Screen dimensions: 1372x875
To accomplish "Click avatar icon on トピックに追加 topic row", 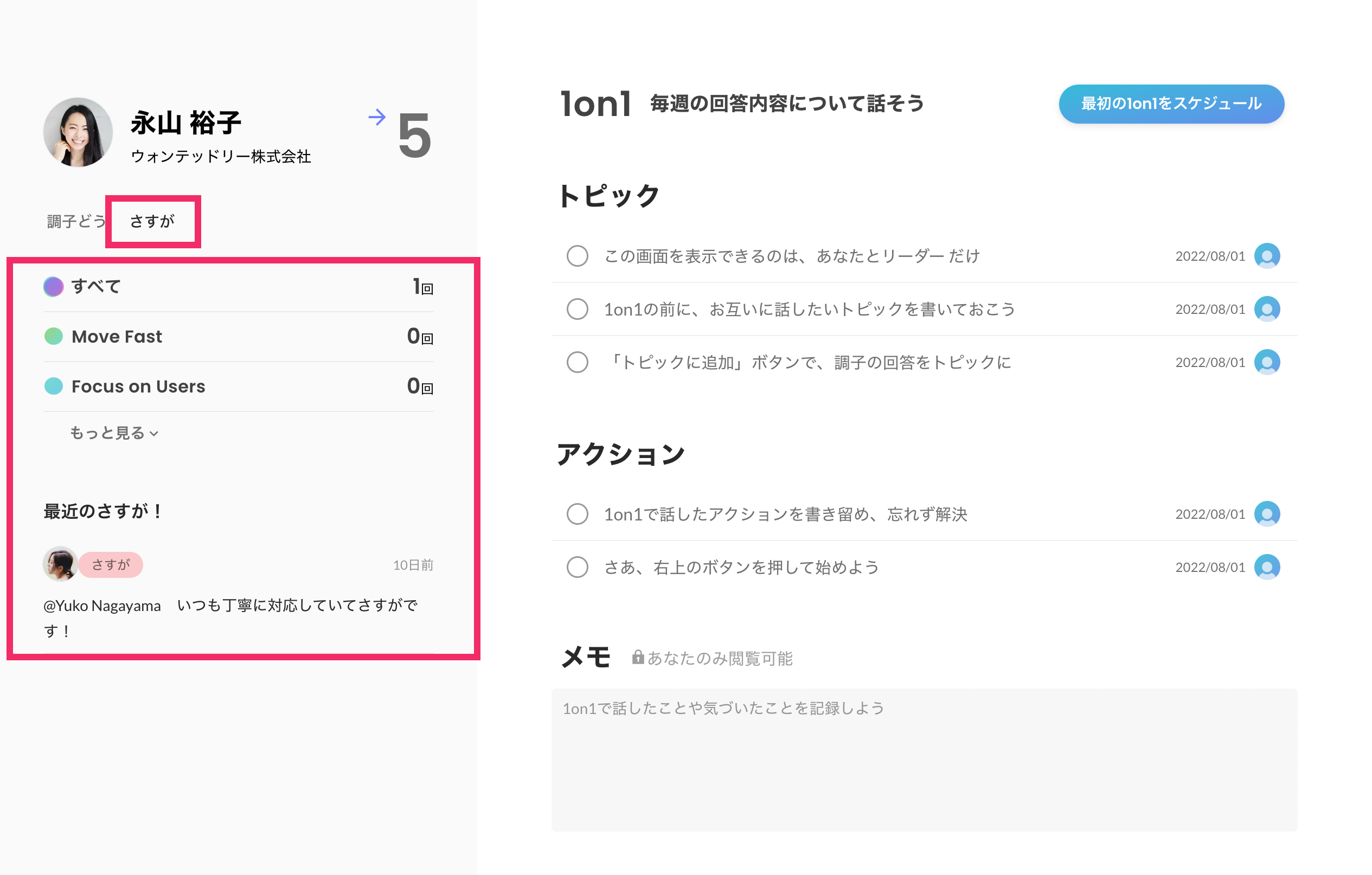I will [x=1267, y=362].
